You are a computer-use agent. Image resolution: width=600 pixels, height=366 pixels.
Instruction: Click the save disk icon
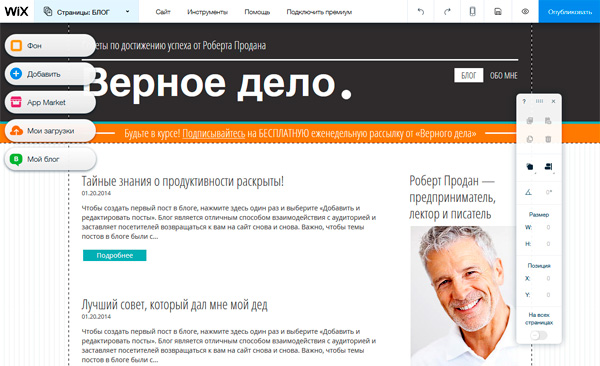[498, 11]
